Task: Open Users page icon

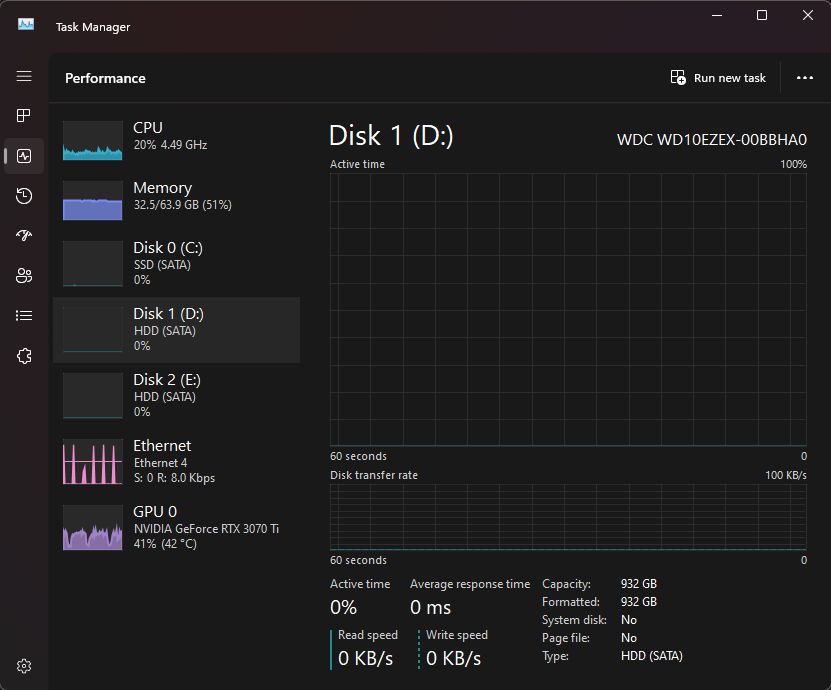Action: click(24, 276)
